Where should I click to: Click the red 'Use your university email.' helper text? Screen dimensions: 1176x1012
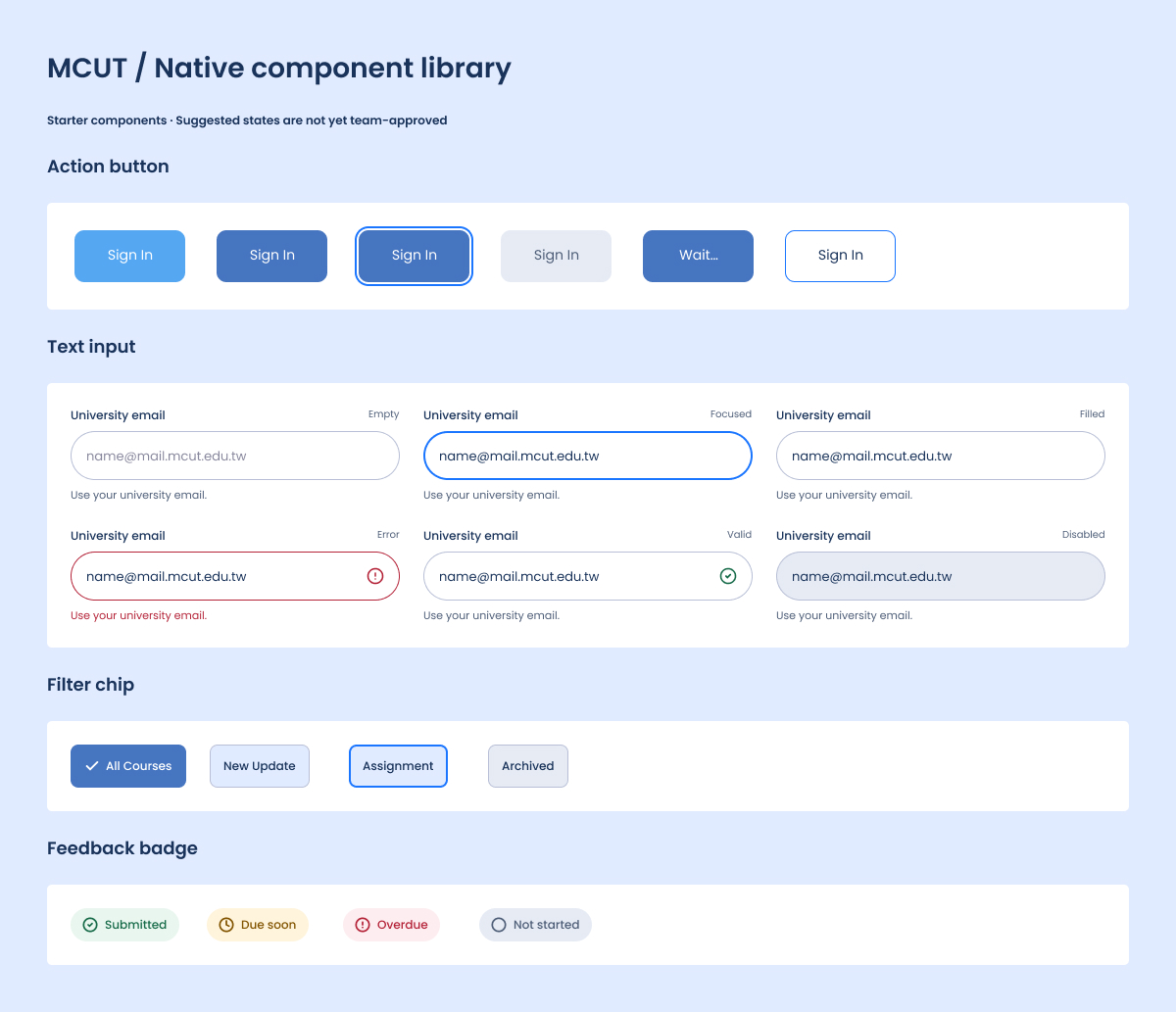click(139, 615)
